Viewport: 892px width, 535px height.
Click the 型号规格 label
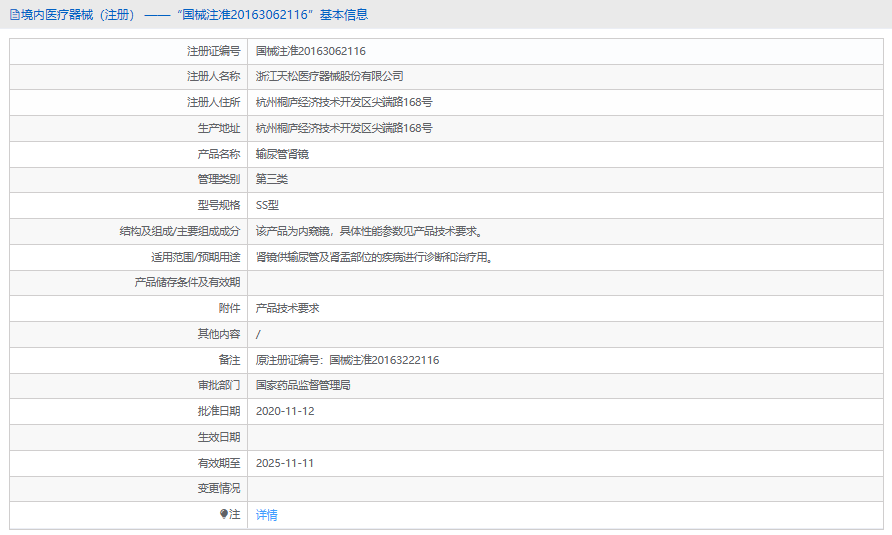[218, 205]
